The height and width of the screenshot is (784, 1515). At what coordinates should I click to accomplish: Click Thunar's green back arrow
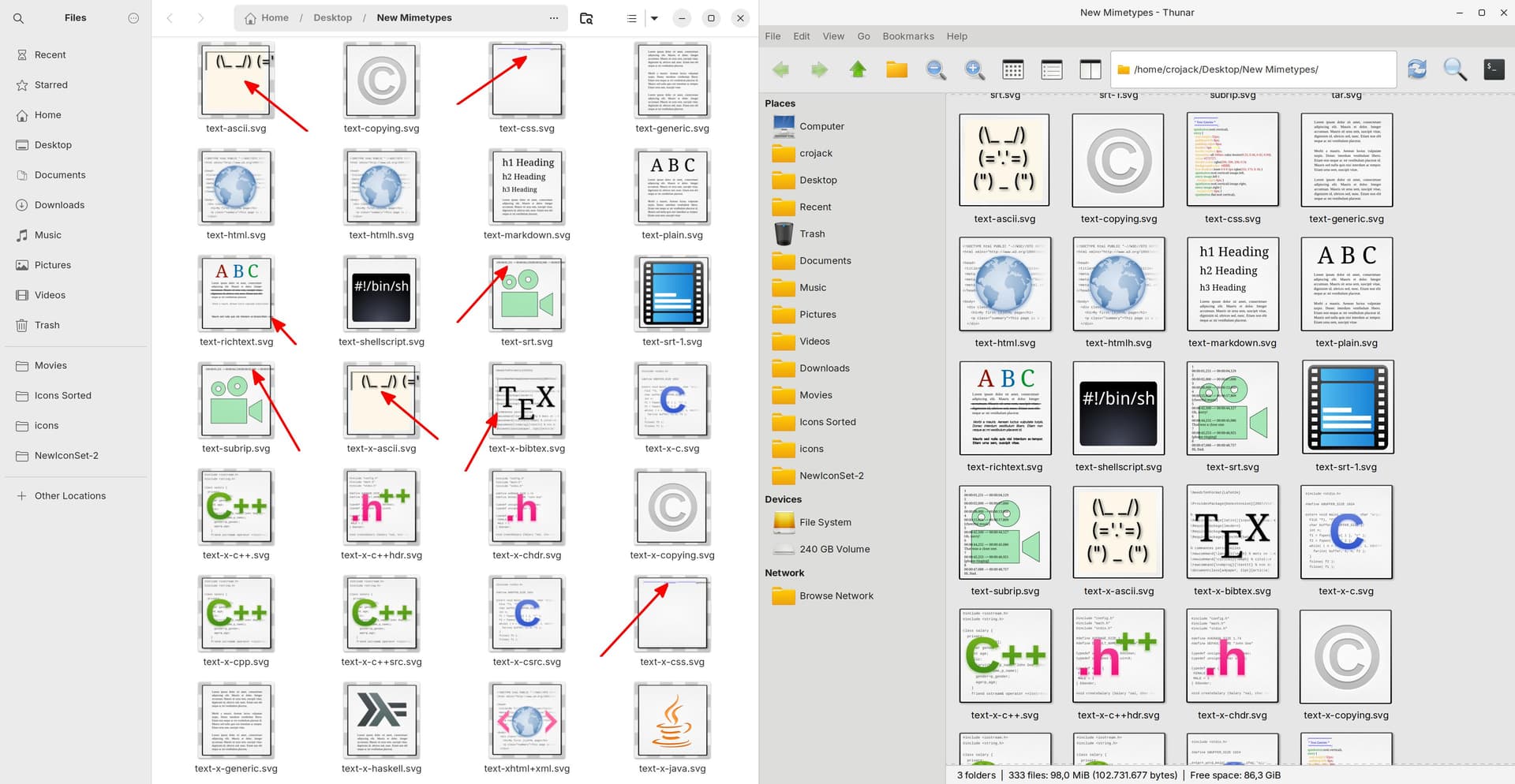pyautogui.click(x=780, y=69)
